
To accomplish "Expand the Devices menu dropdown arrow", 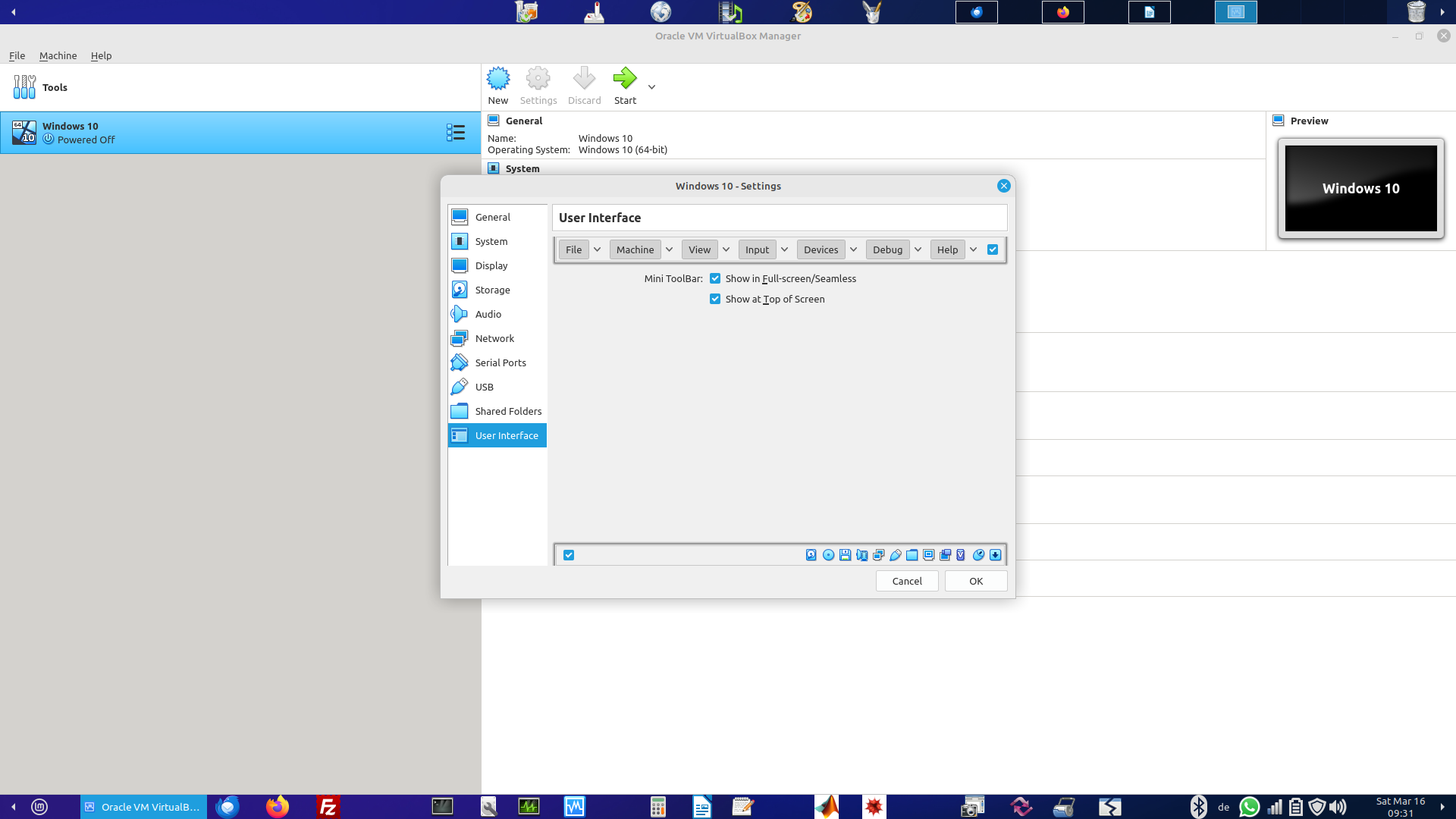I will (x=853, y=249).
